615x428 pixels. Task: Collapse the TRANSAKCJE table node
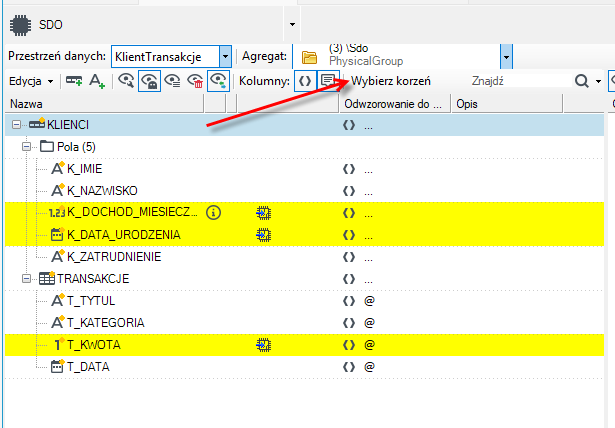point(26,279)
